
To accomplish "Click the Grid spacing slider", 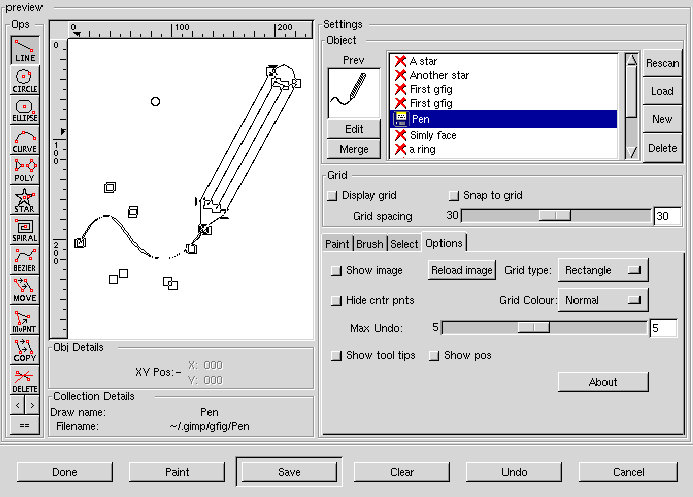I will coord(555,215).
